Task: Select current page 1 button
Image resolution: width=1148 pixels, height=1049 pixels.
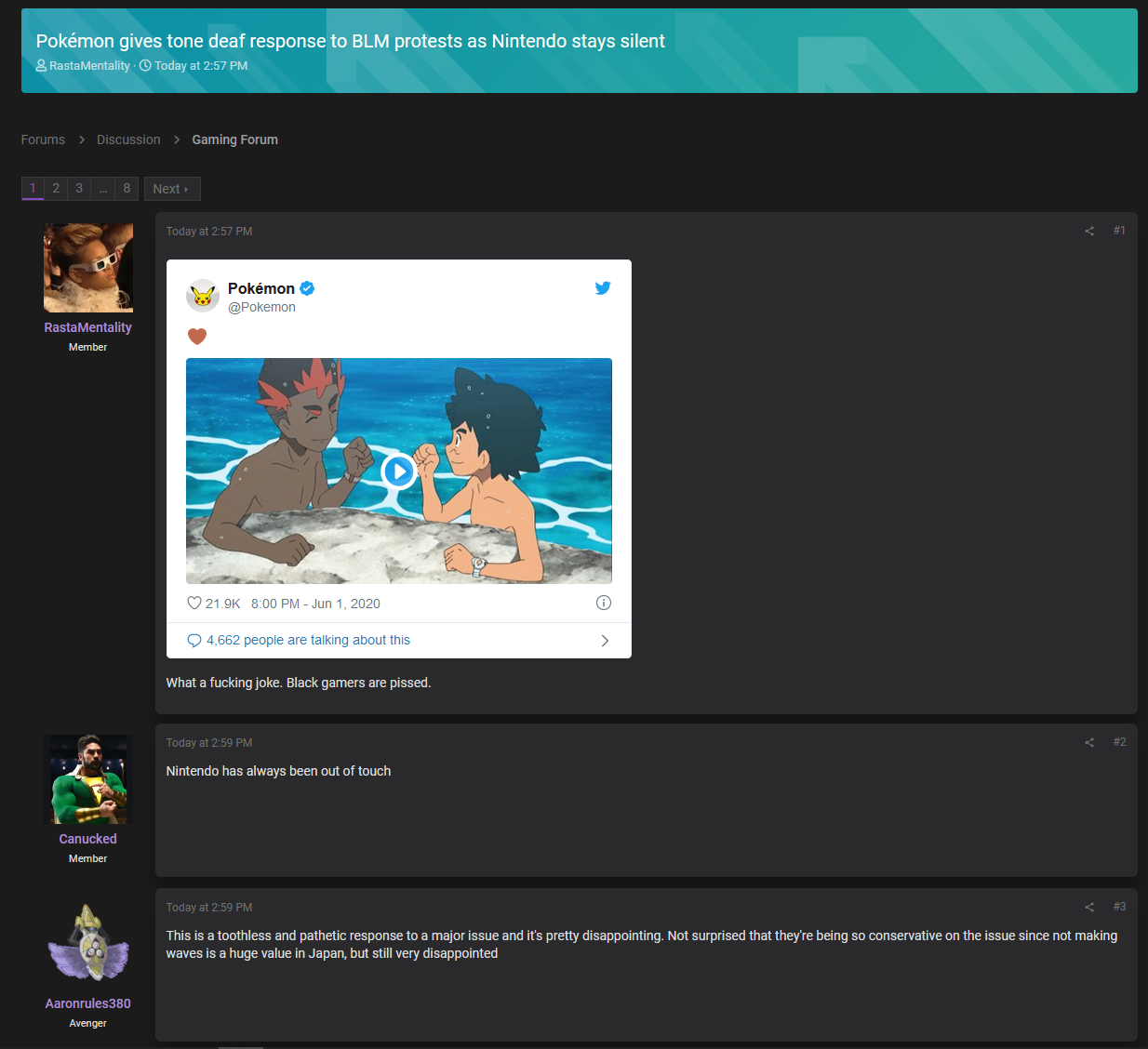Action: pos(33,189)
